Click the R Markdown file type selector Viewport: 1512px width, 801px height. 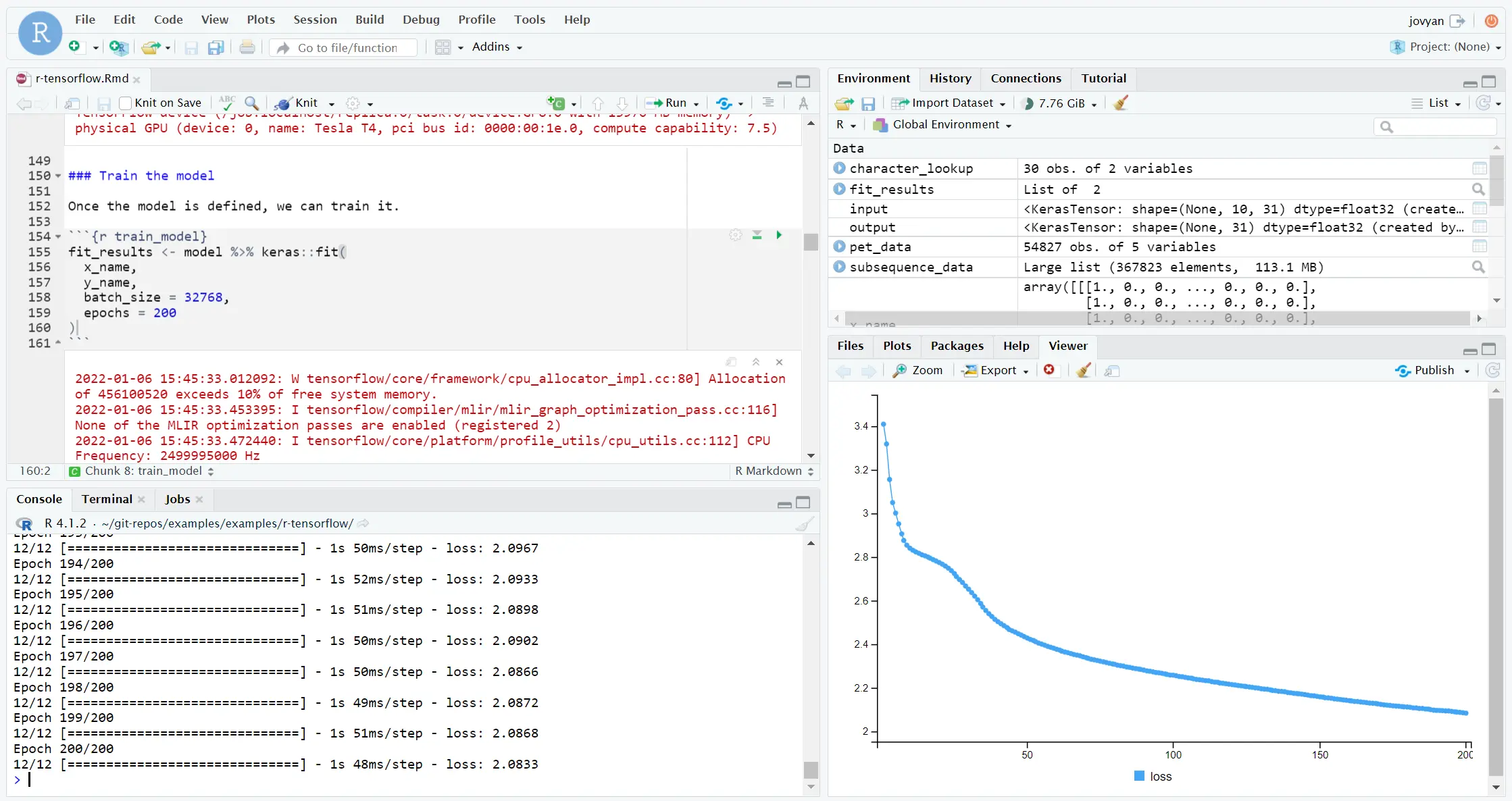point(774,471)
